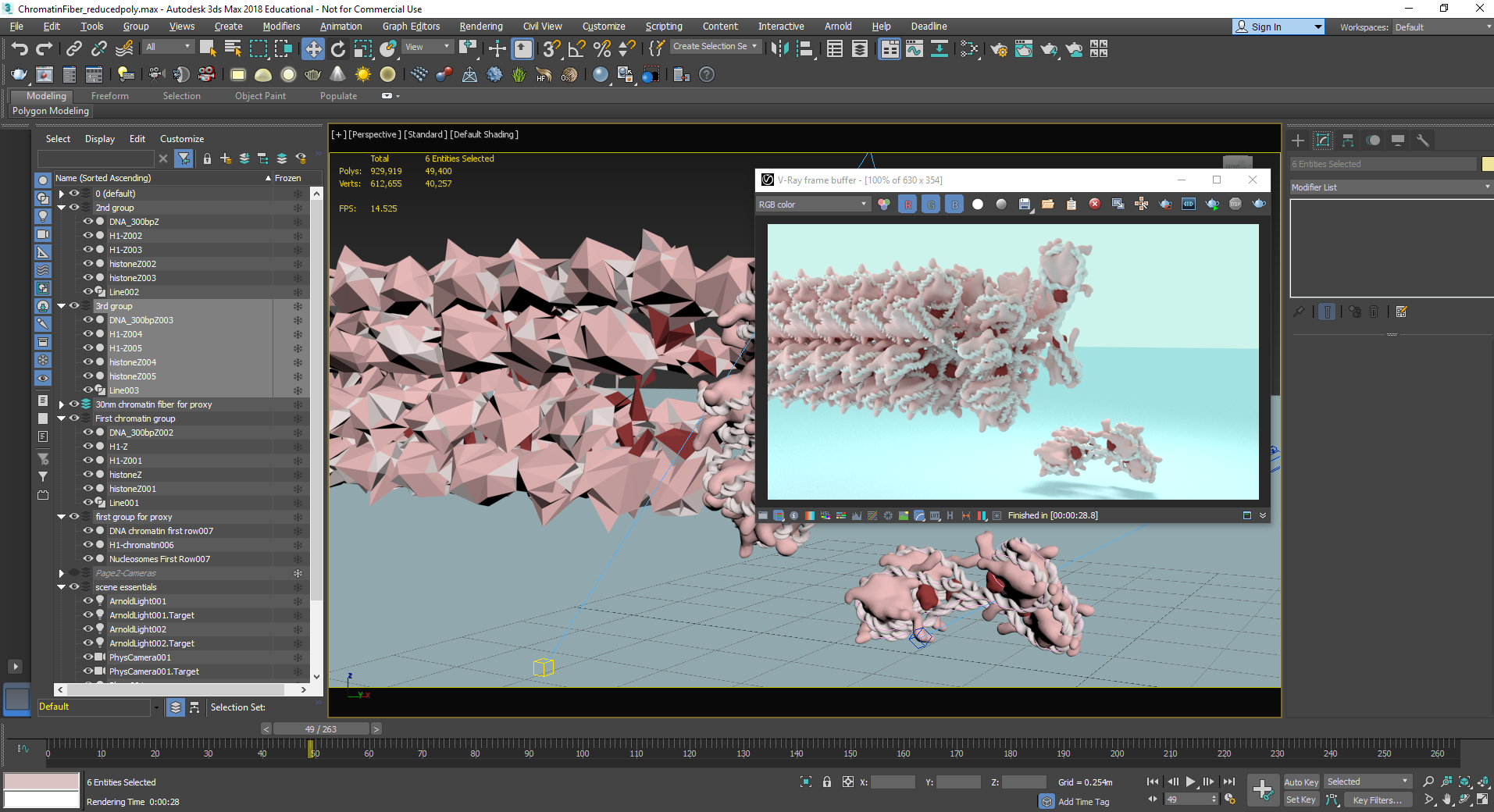Hide the DNA_300bpZ object using eye icon
This screenshot has width=1494, height=812.
(x=88, y=222)
